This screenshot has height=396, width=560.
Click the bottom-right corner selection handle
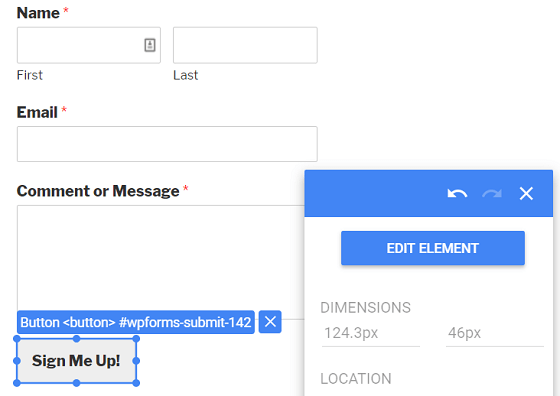136,383
